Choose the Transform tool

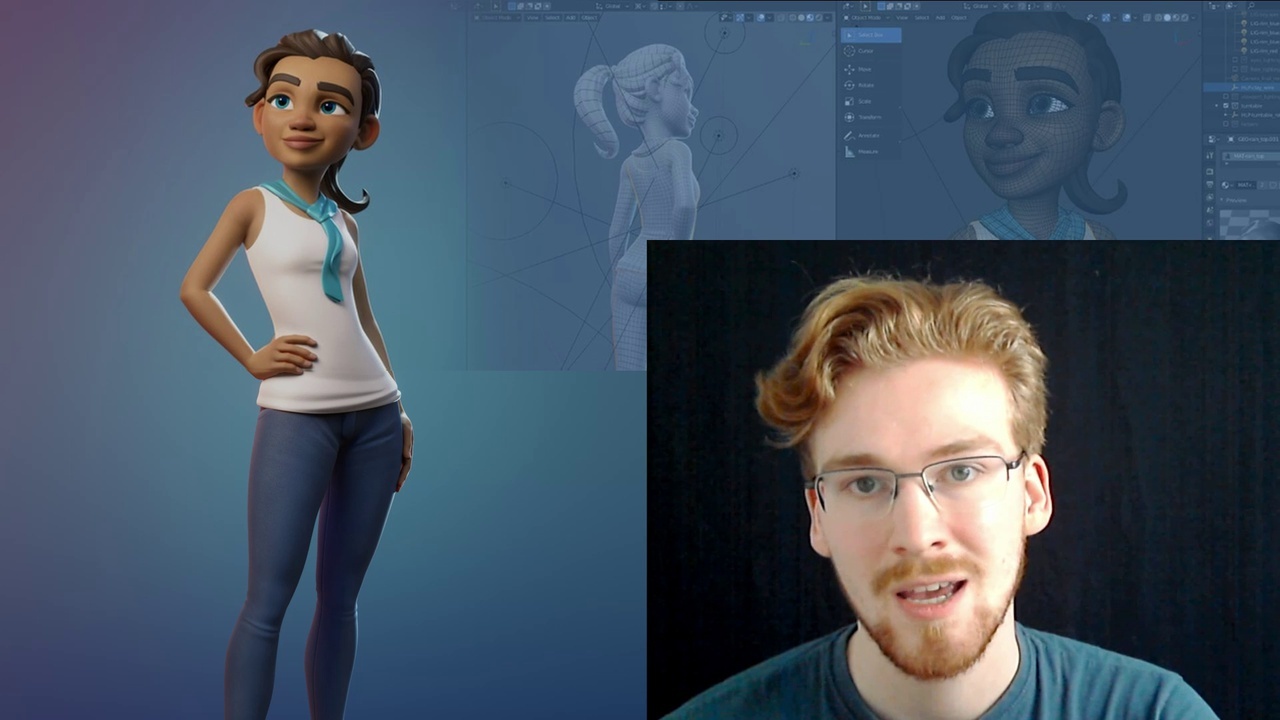coord(866,116)
